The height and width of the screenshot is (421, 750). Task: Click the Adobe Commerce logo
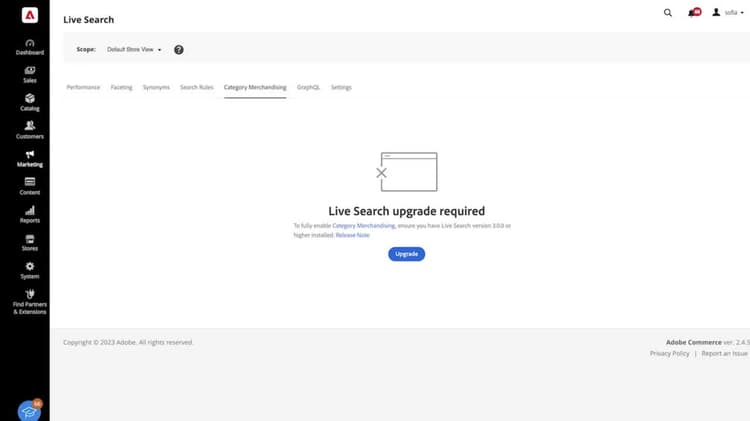coord(30,15)
